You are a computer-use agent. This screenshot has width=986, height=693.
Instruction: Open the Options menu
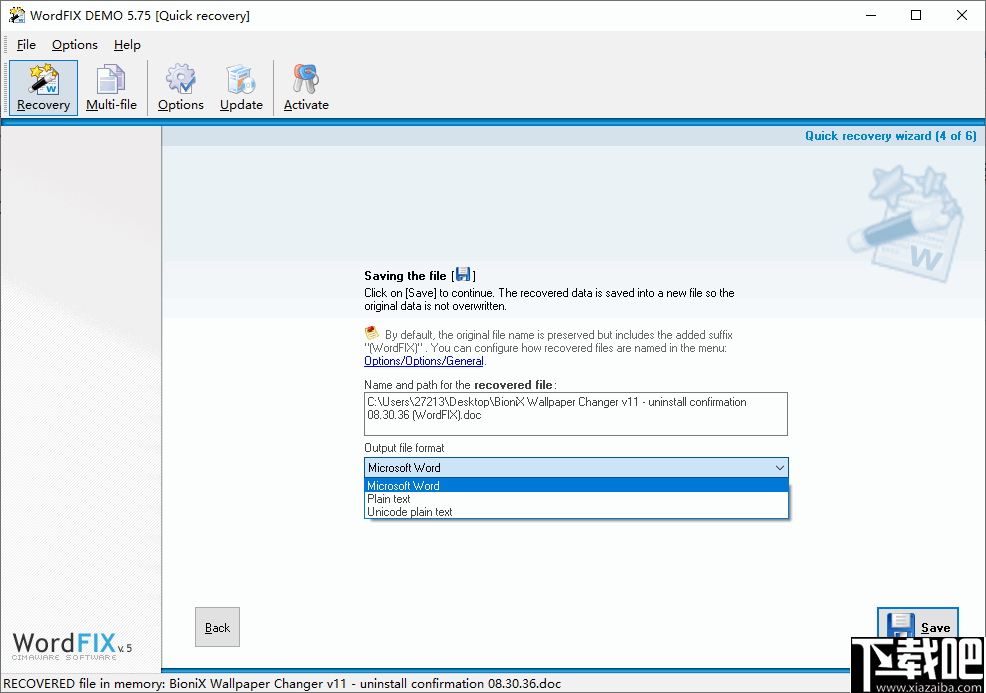click(74, 44)
